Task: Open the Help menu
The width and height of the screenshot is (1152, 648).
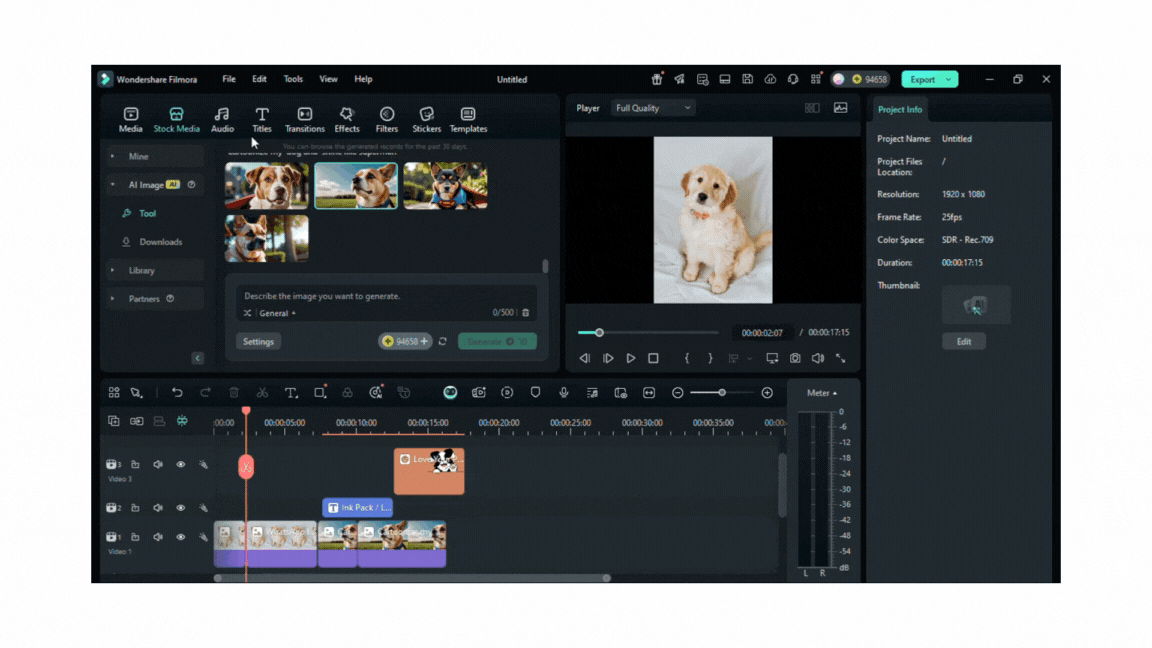Action: [x=363, y=79]
